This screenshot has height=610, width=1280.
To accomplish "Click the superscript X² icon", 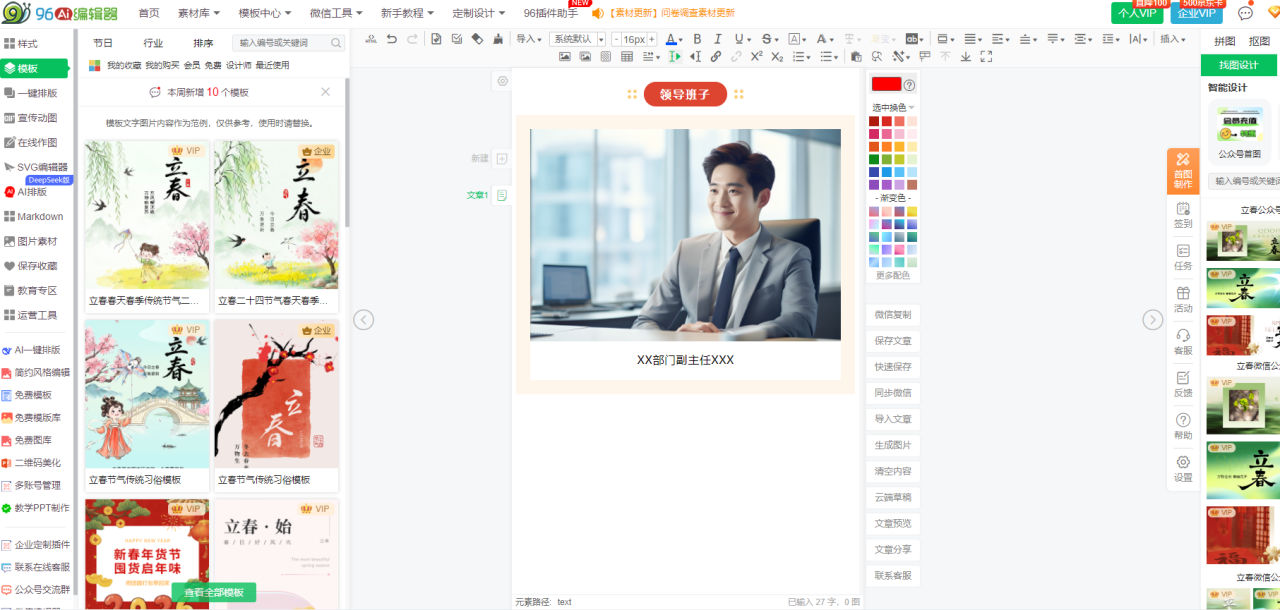I will point(756,57).
